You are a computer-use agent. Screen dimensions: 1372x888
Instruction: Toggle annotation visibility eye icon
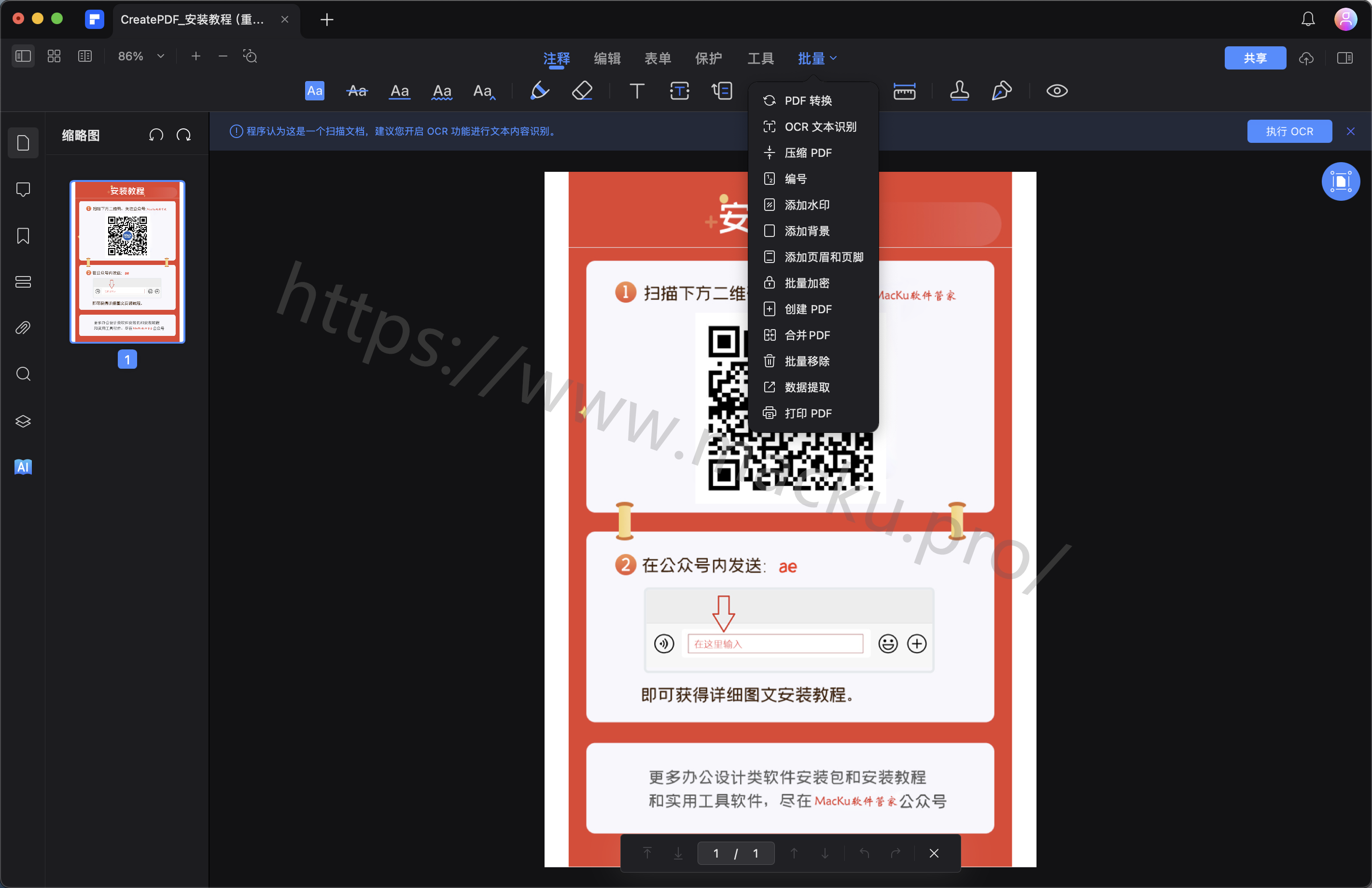tap(1057, 91)
